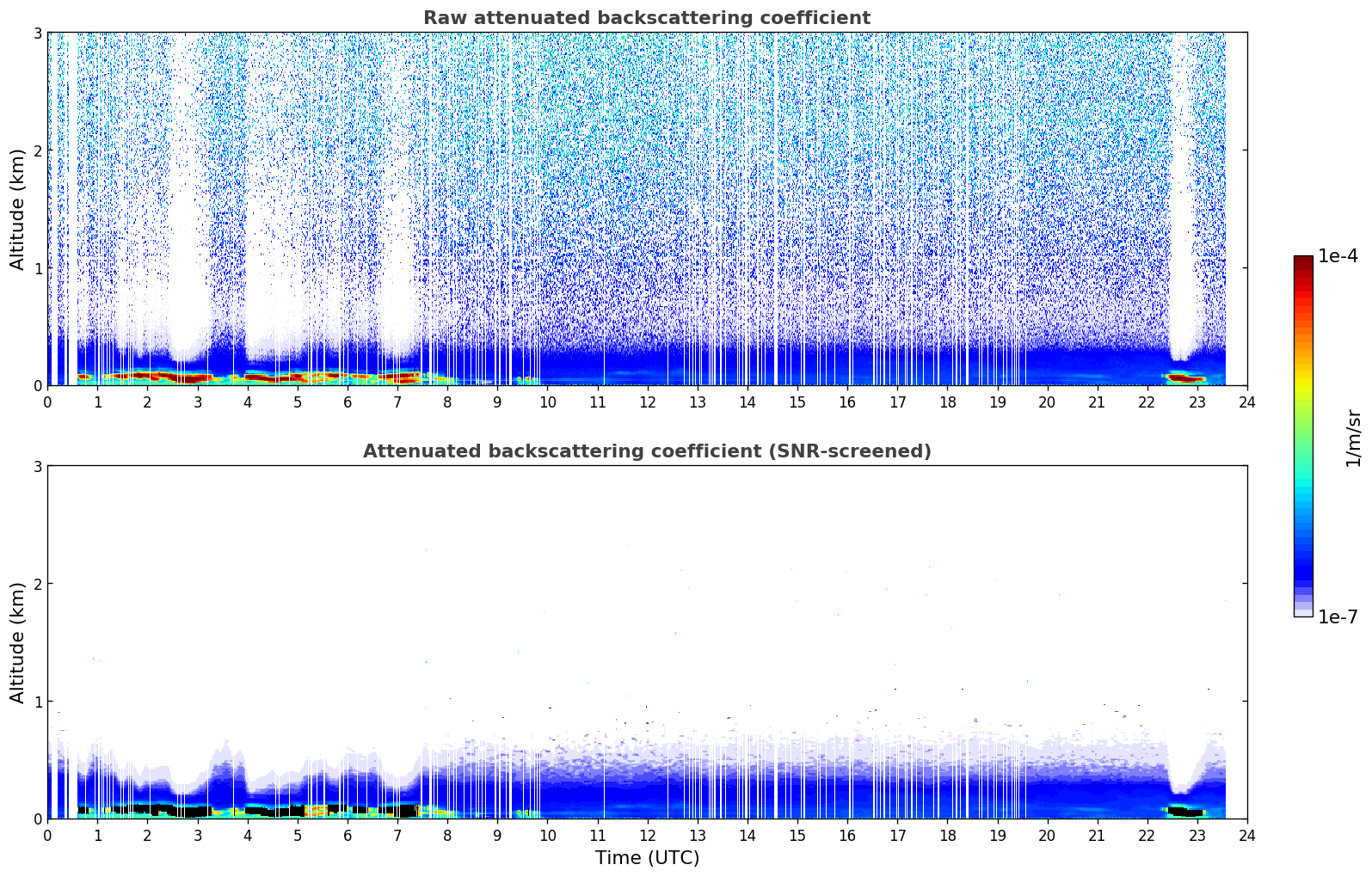Select the bottom plot's 'Altitude (km)' axis label
The width and height of the screenshot is (1372, 877).
pos(18,642)
